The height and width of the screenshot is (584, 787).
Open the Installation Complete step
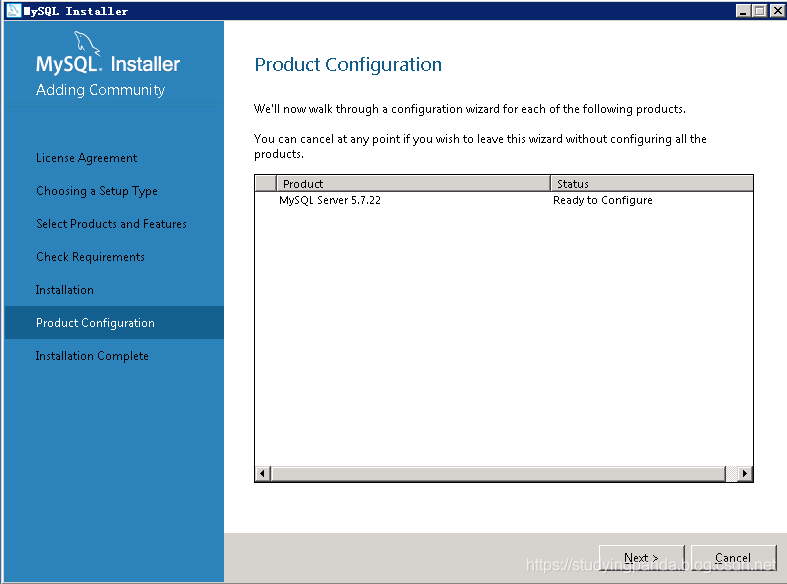(92, 356)
